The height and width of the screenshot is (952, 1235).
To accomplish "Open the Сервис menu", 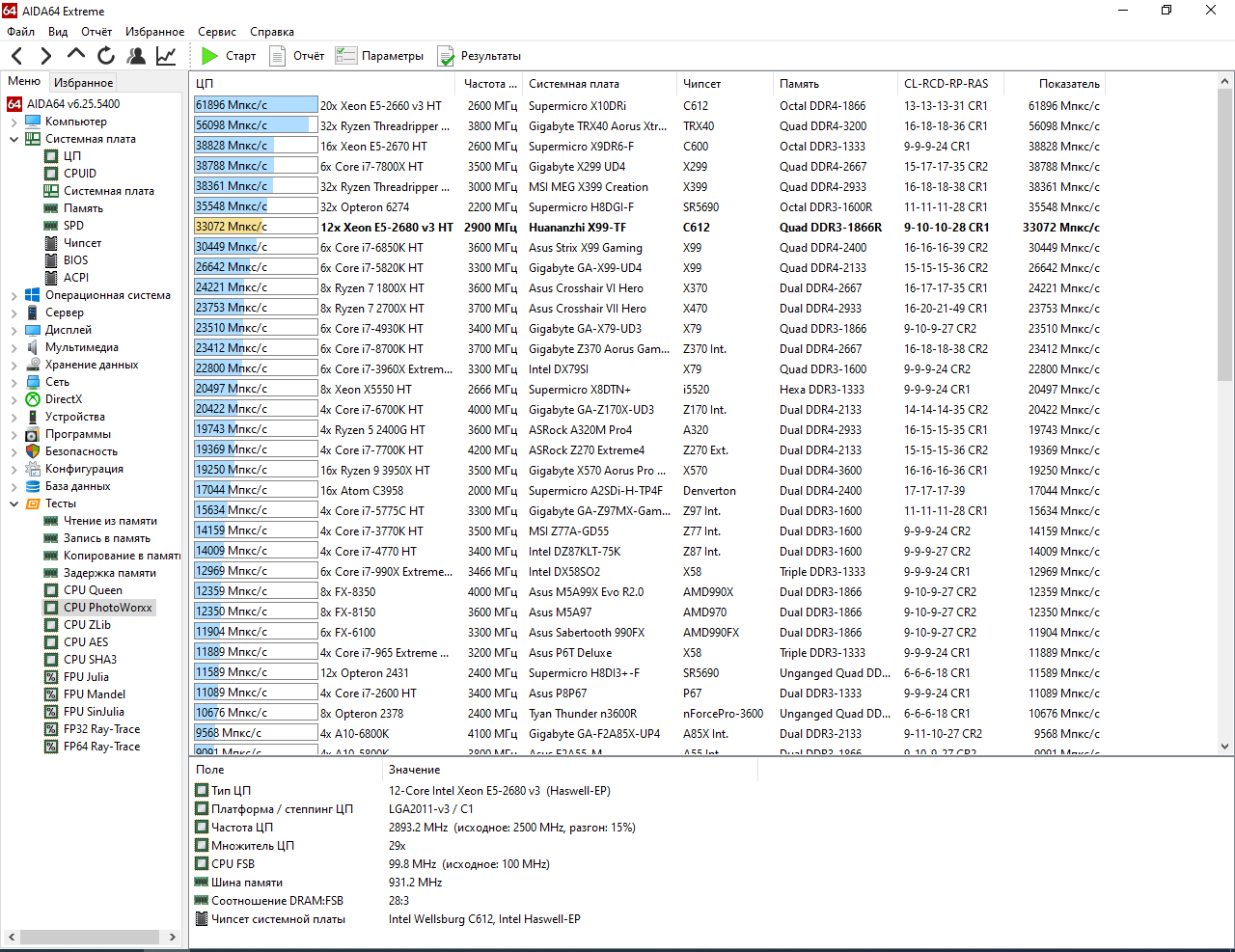I will click(x=217, y=32).
